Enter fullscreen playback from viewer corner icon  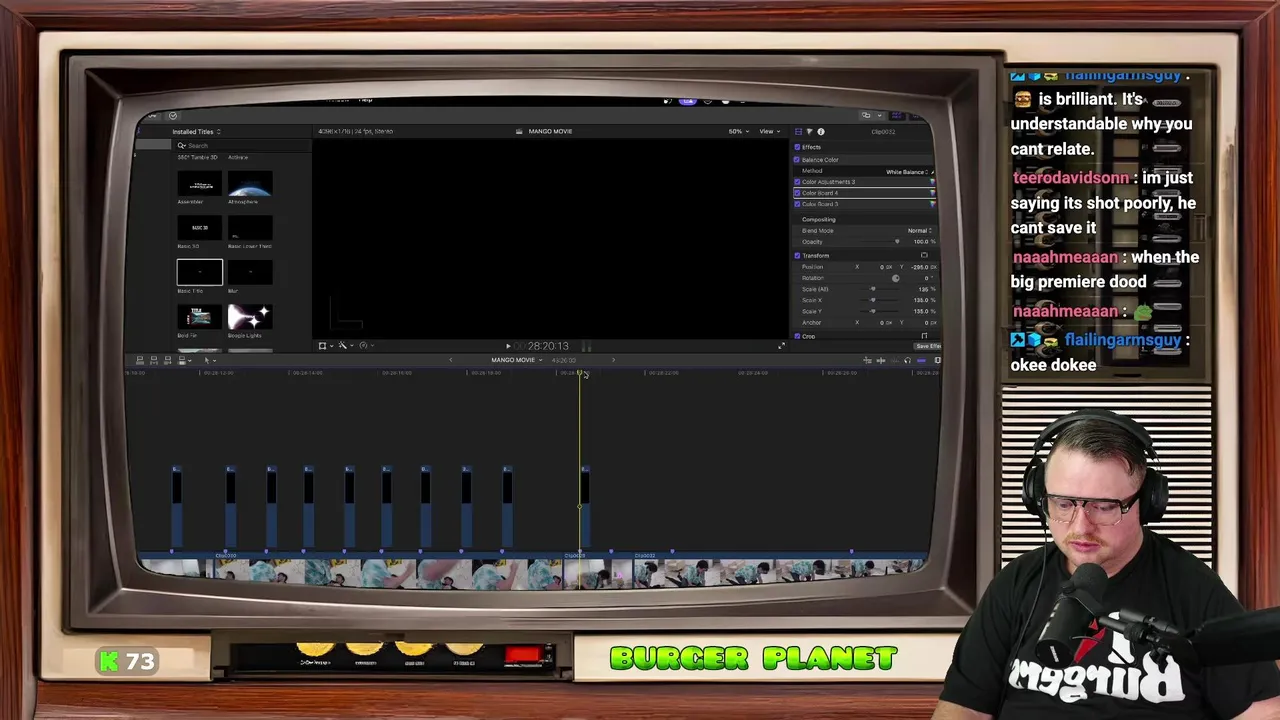pyautogui.click(x=782, y=346)
